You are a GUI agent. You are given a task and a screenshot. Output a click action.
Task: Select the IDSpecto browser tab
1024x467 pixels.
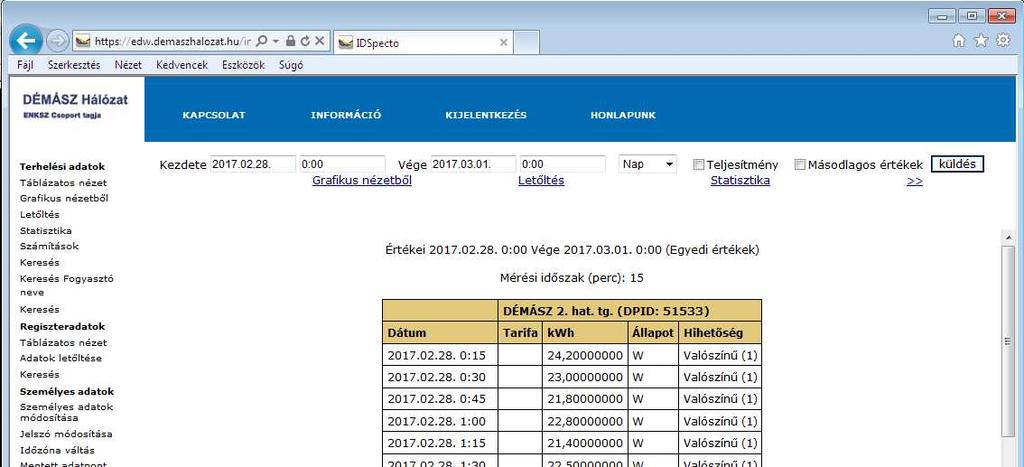423,42
